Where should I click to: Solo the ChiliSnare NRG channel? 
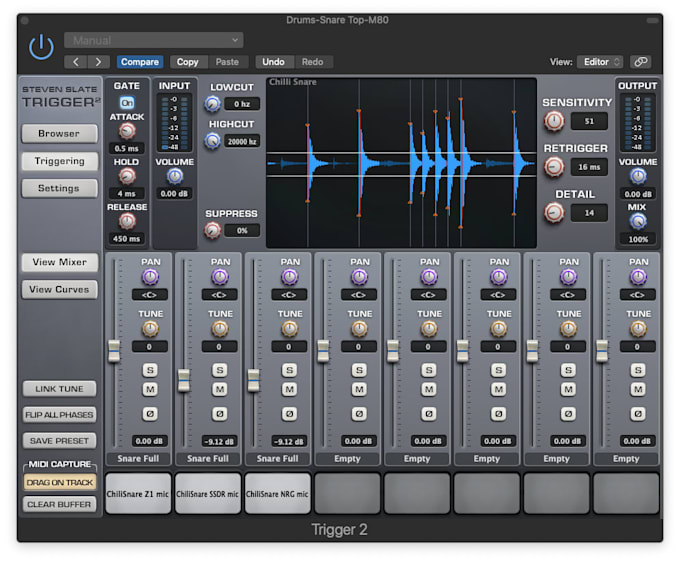(x=289, y=370)
